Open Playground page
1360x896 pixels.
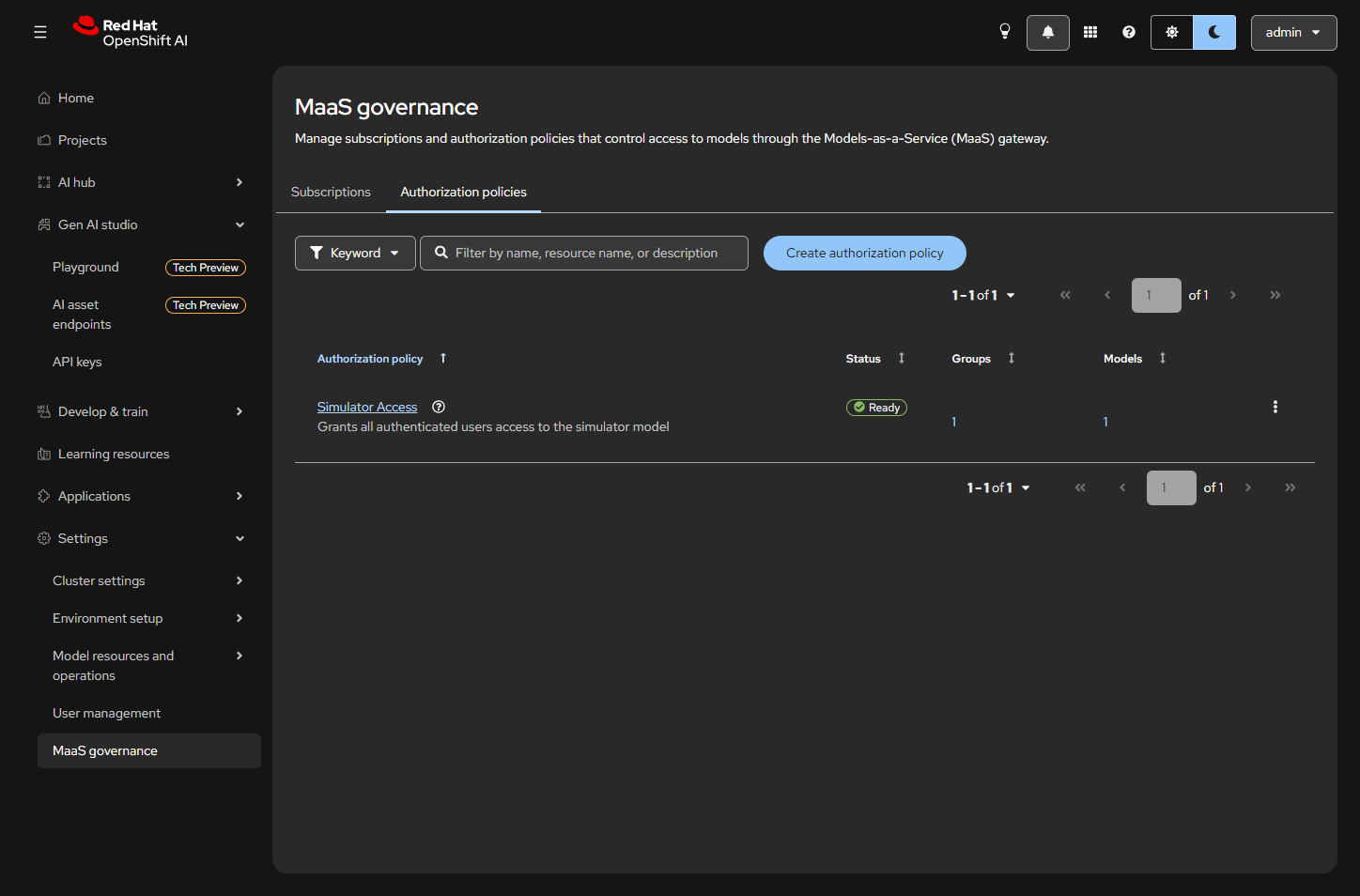[149, 268]
